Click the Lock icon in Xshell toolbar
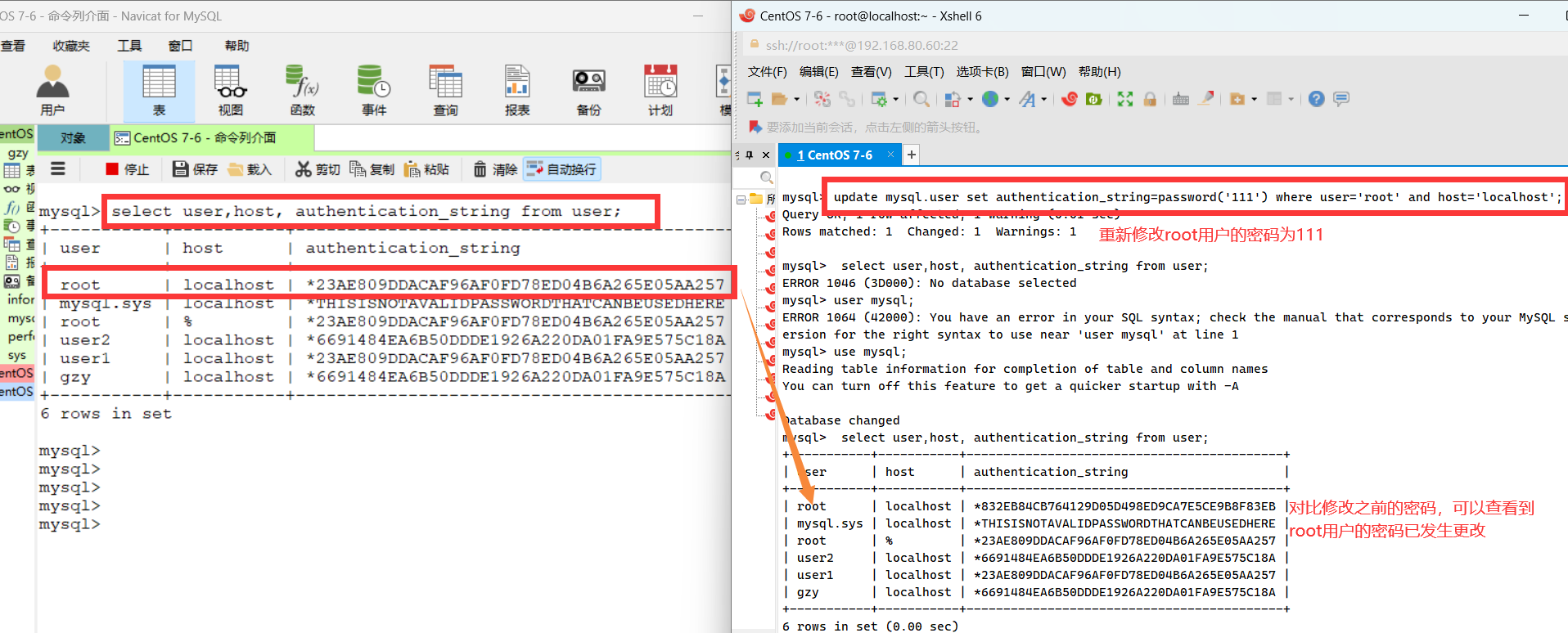 1150,99
